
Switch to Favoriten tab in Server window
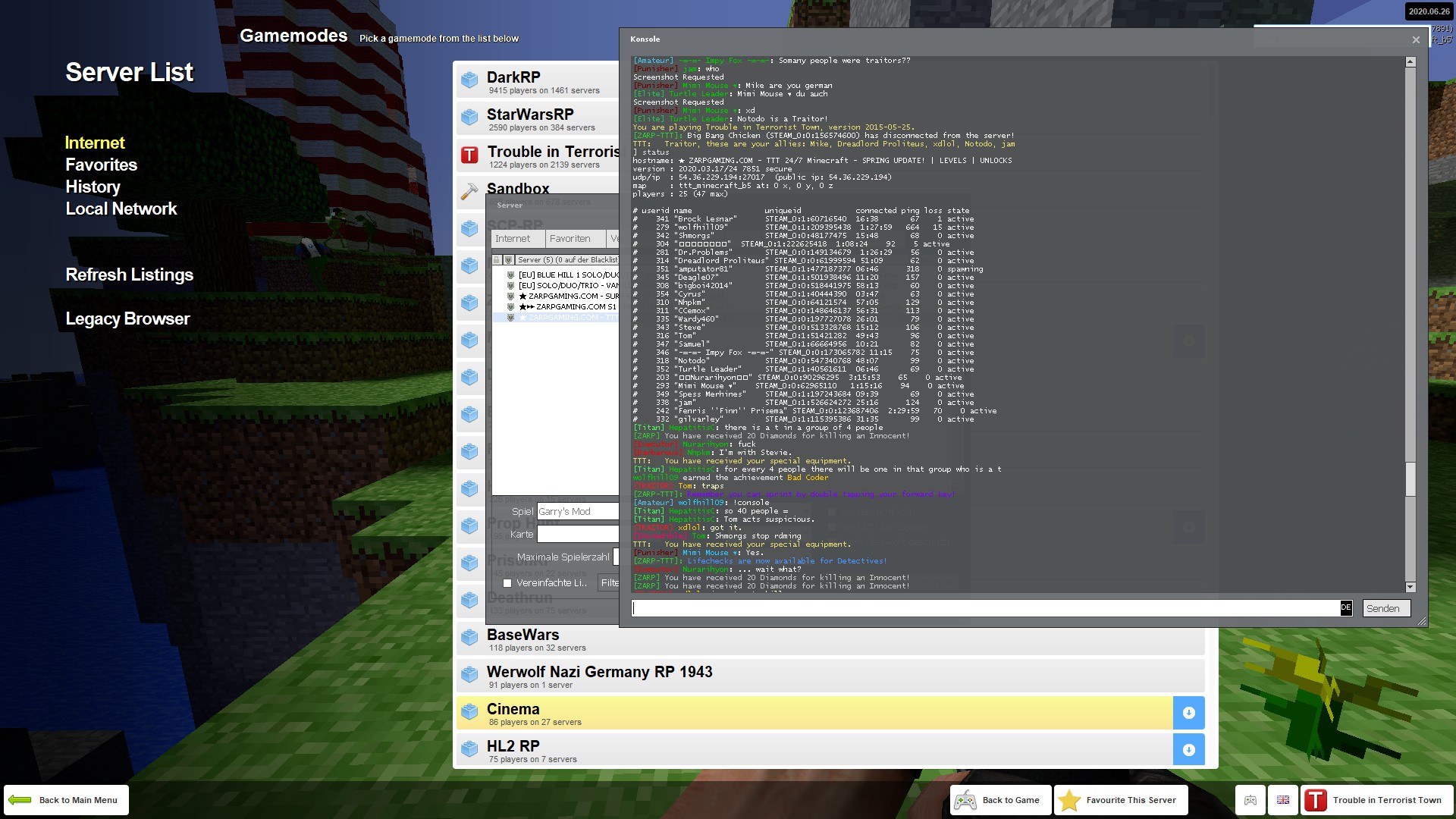pyautogui.click(x=575, y=239)
